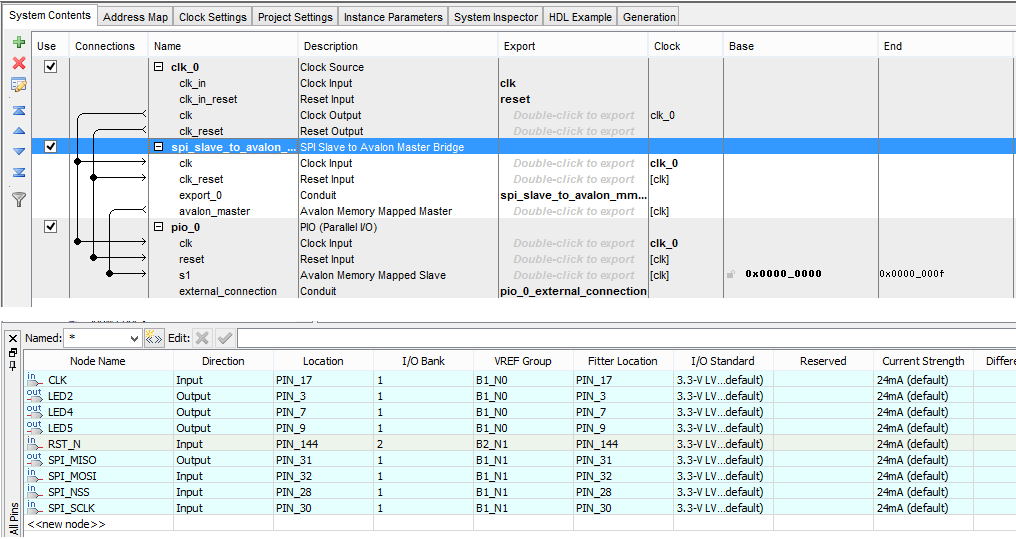Screen dimensions: 1016x539
Task: Open the Named filter dropdown
Action: (x=134, y=338)
